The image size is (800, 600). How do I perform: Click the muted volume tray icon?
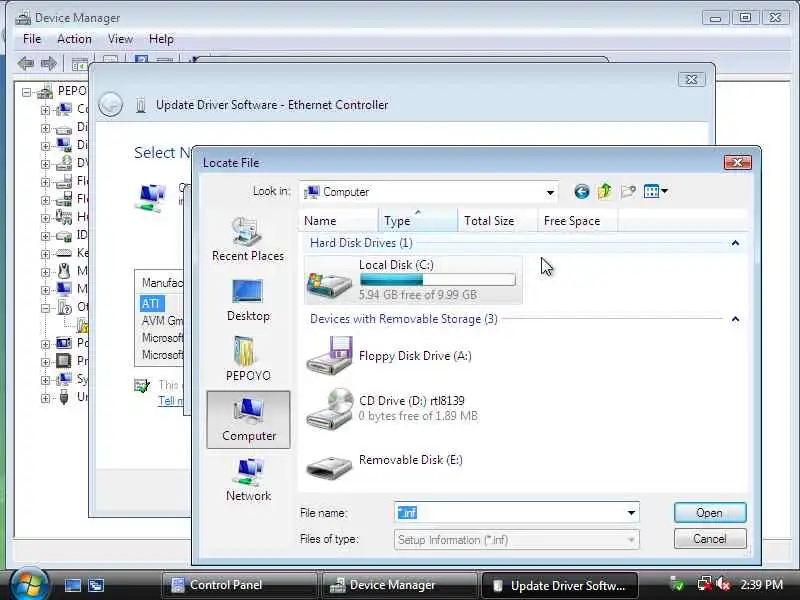[x=723, y=584]
